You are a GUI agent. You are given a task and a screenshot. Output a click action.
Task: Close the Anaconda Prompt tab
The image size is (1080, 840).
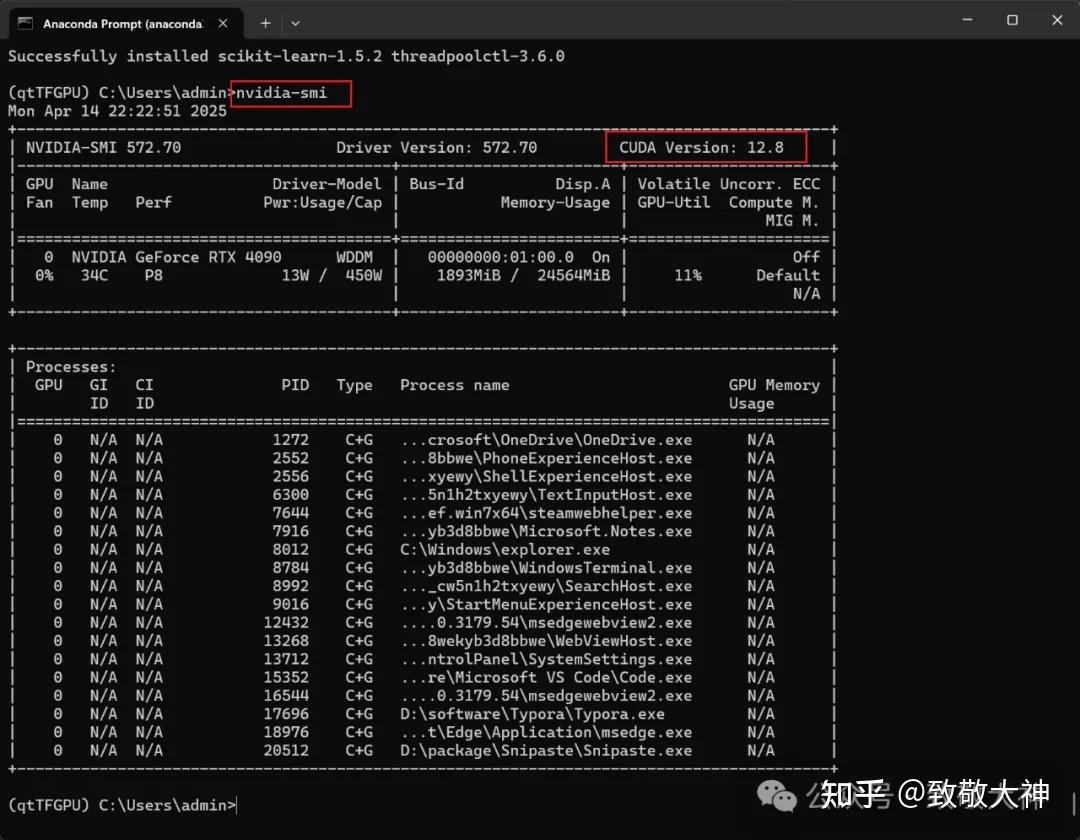tap(223, 22)
